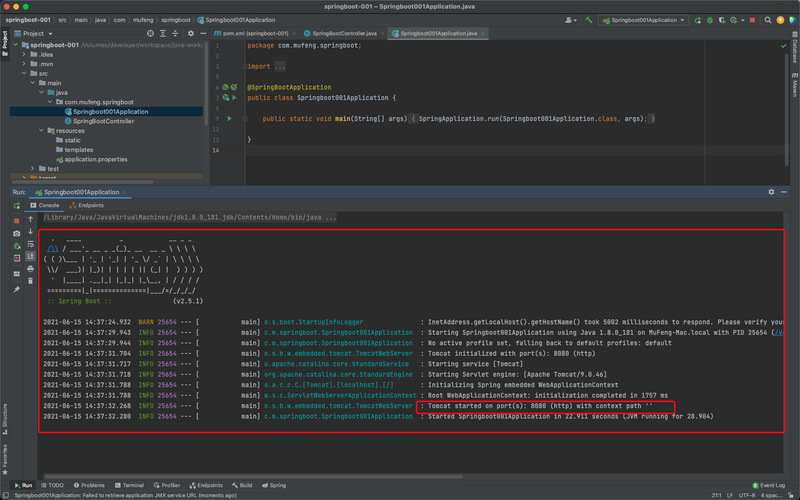
Task: Open the Endpoints tab next to Console in the Run panel
Action: [86, 205]
